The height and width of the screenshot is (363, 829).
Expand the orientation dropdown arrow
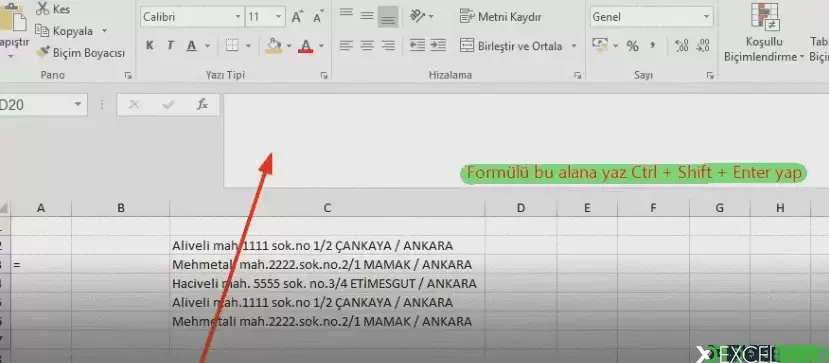(x=431, y=17)
